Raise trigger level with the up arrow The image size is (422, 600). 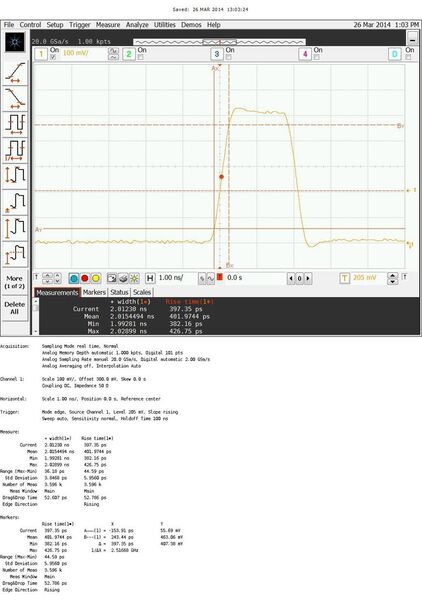click(x=393, y=275)
